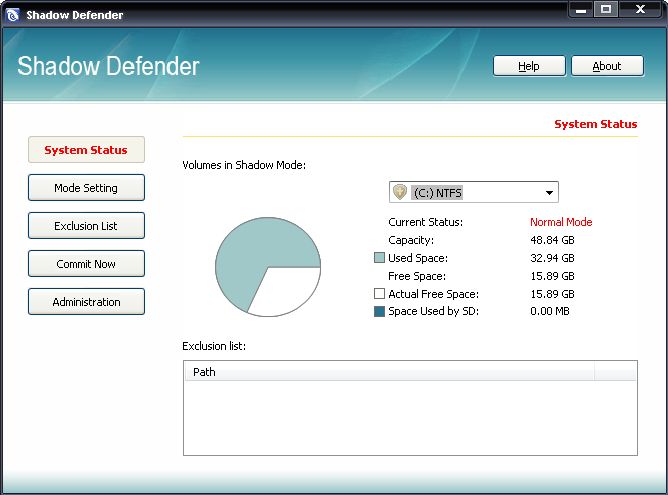Click the Used Space legend swatch
This screenshot has height=495, width=668.
coord(379,258)
